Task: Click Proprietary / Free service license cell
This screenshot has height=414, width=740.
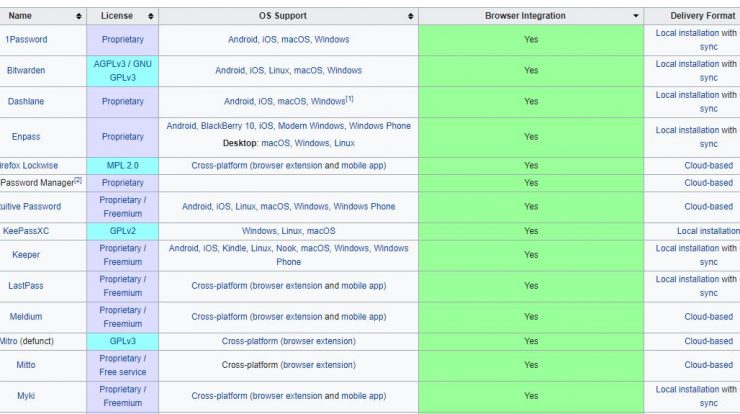Action: click(123, 365)
